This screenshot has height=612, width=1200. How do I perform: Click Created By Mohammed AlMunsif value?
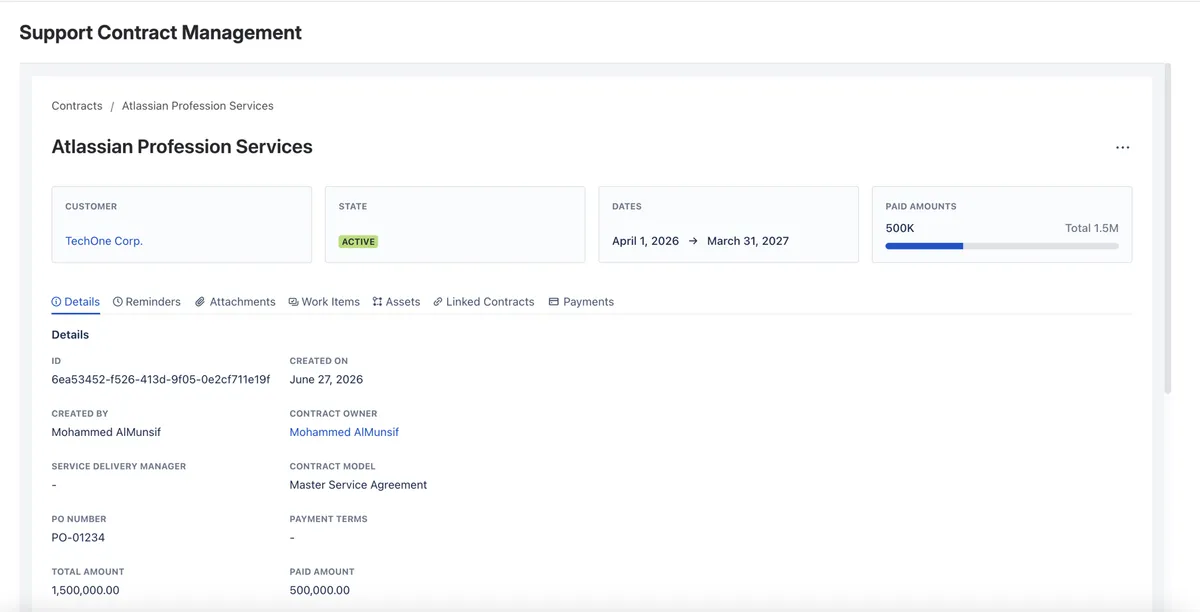(106, 432)
